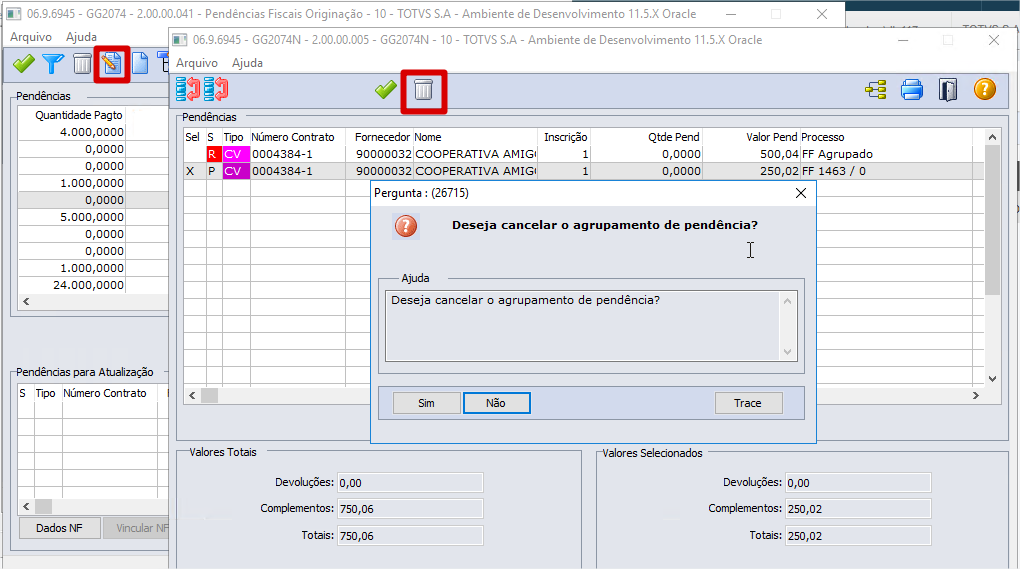
Task: Click the green checkmark in GG2074N toolbar
Action: pyautogui.click(x=386, y=90)
